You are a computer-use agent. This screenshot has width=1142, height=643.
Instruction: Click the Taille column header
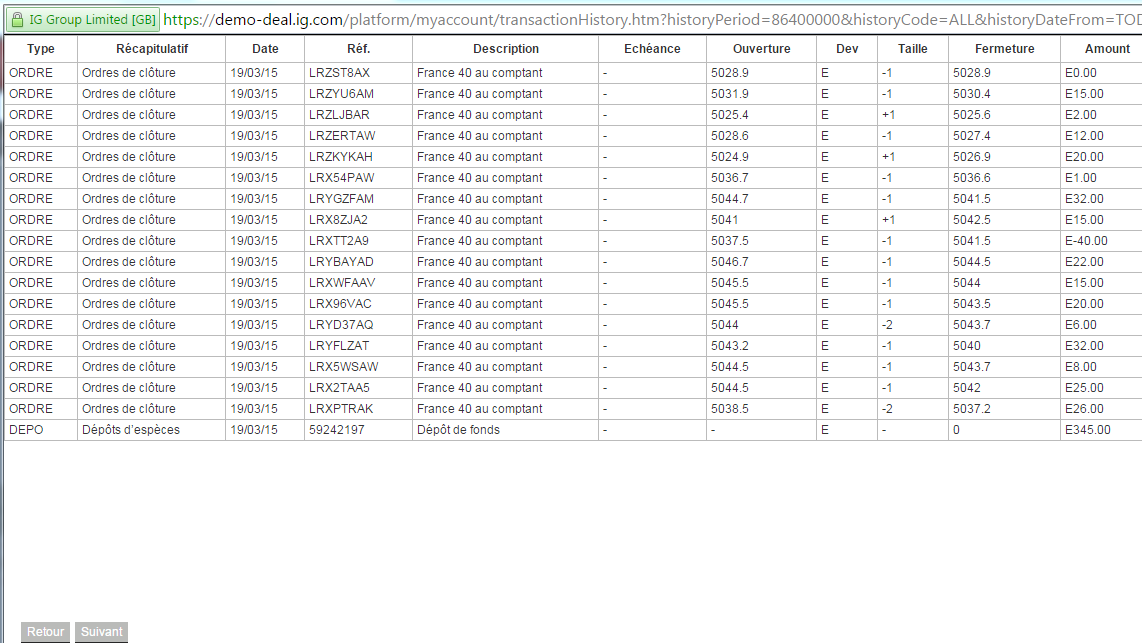[913, 49]
